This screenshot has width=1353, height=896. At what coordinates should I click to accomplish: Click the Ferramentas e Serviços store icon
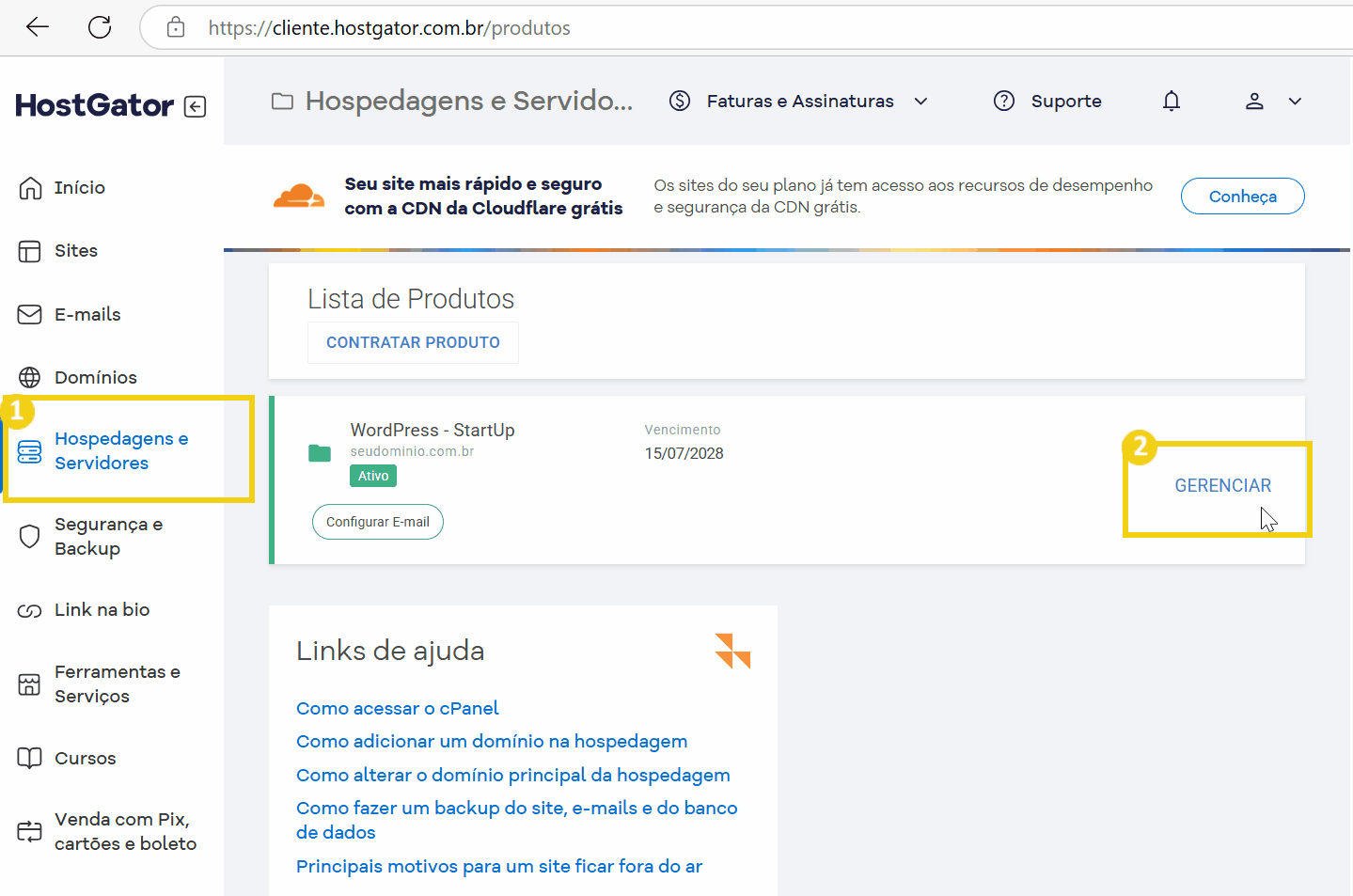point(30,684)
